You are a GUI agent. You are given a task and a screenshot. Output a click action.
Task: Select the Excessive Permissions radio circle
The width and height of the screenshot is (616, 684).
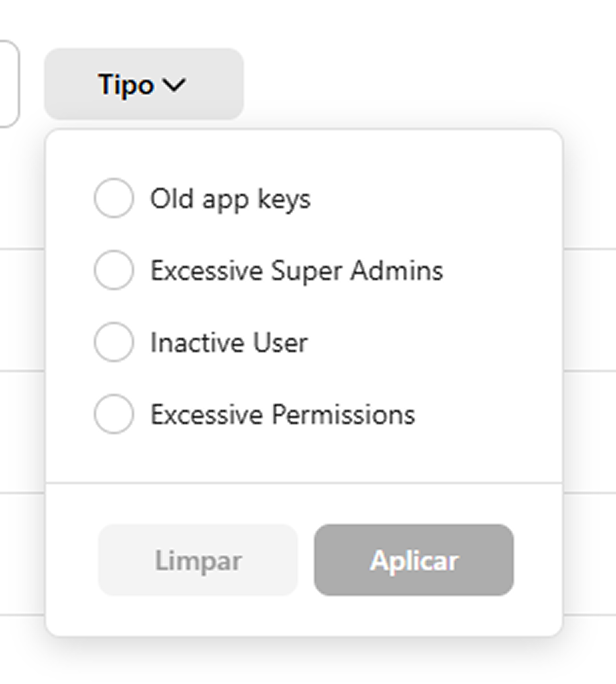point(113,414)
